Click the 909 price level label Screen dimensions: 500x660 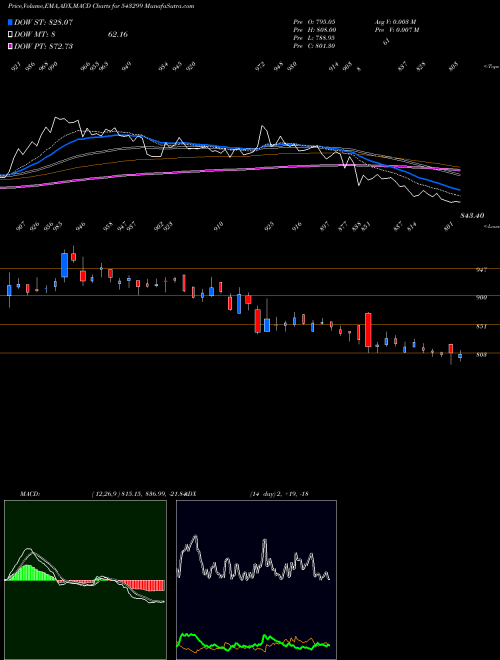(x=481, y=297)
